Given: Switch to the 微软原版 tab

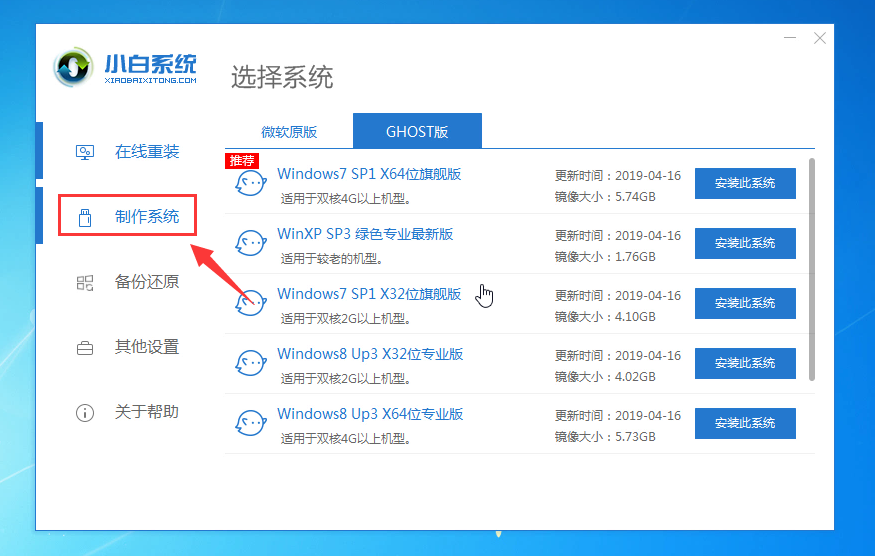Looking at the screenshot, I should point(289,132).
